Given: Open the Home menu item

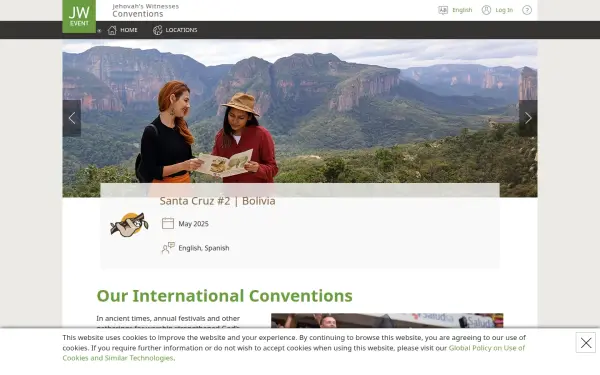Looking at the screenshot, I should pyautogui.click(x=122, y=30).
